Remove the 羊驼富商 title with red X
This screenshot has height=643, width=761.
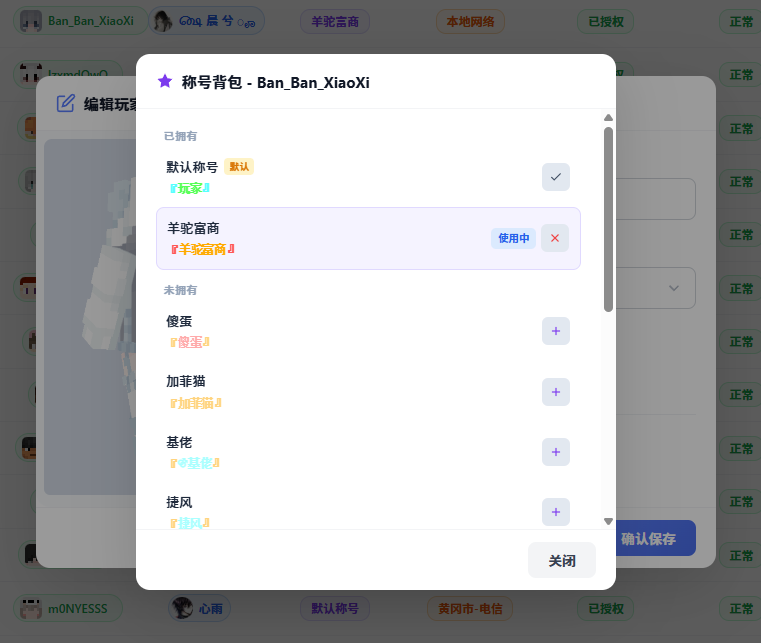tap(555, 238)
